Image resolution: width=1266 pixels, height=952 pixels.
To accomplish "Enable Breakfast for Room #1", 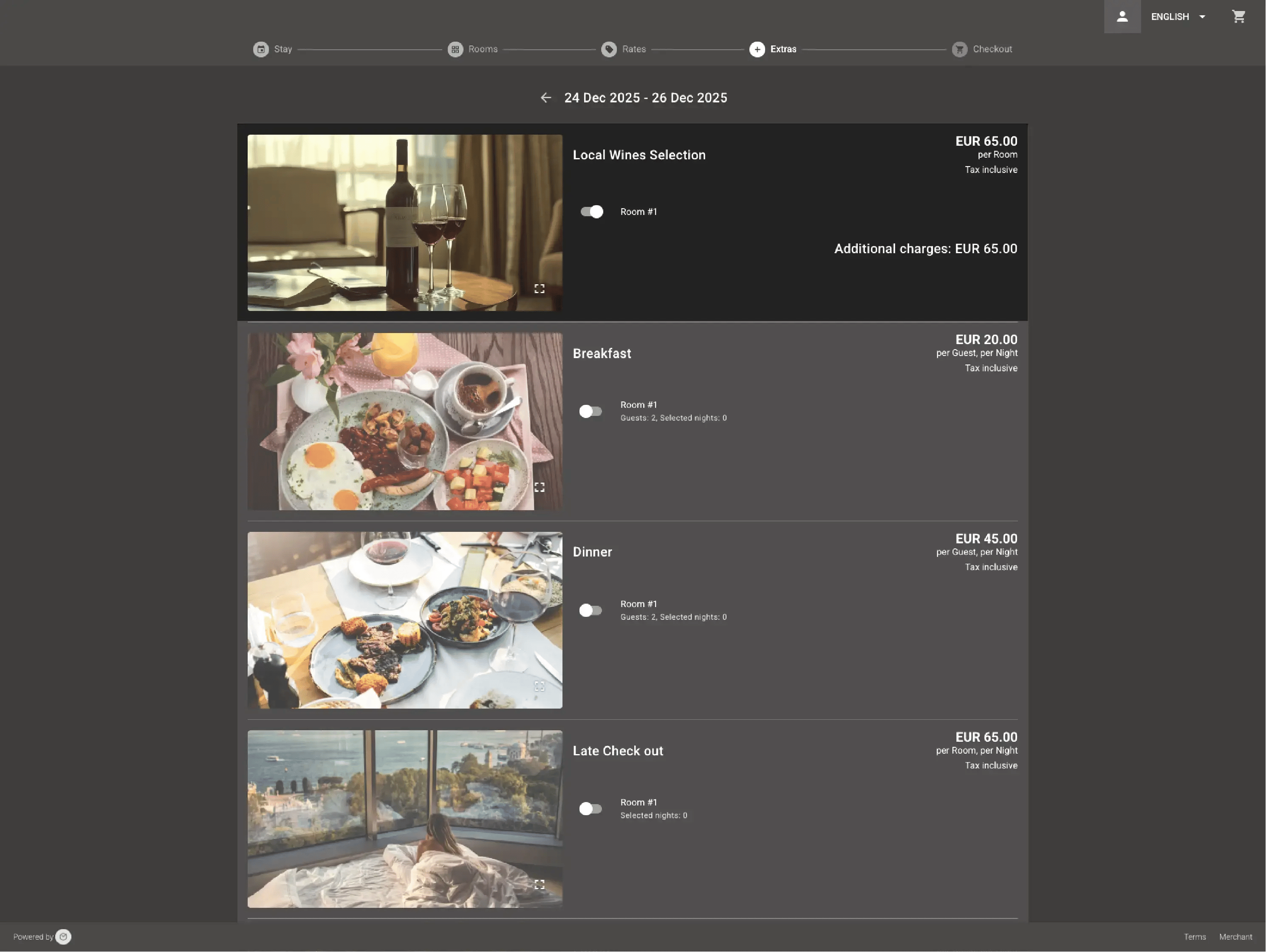I will (x=590, y=411).
